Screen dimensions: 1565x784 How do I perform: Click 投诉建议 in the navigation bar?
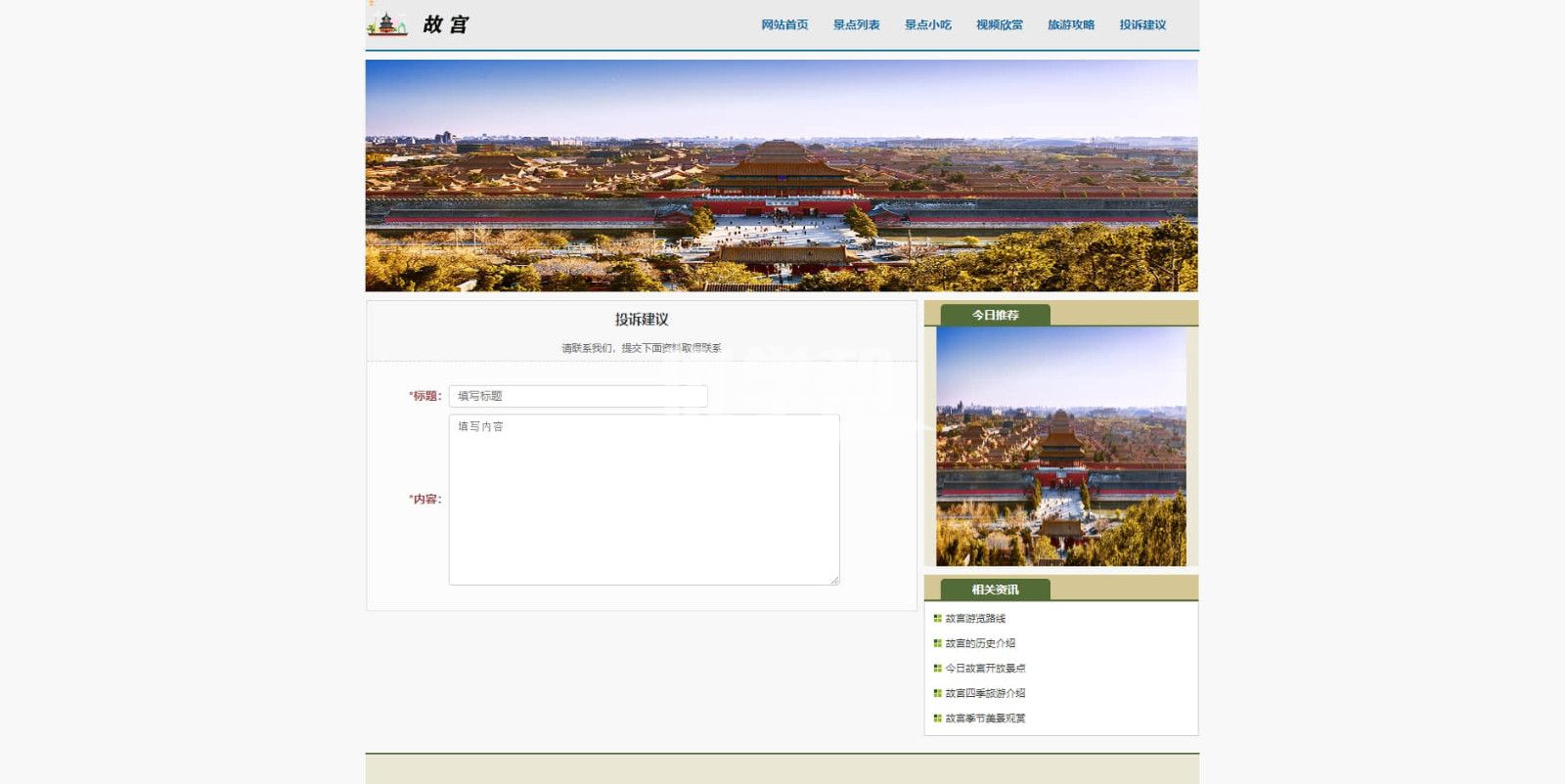(x=1142, y=25)
